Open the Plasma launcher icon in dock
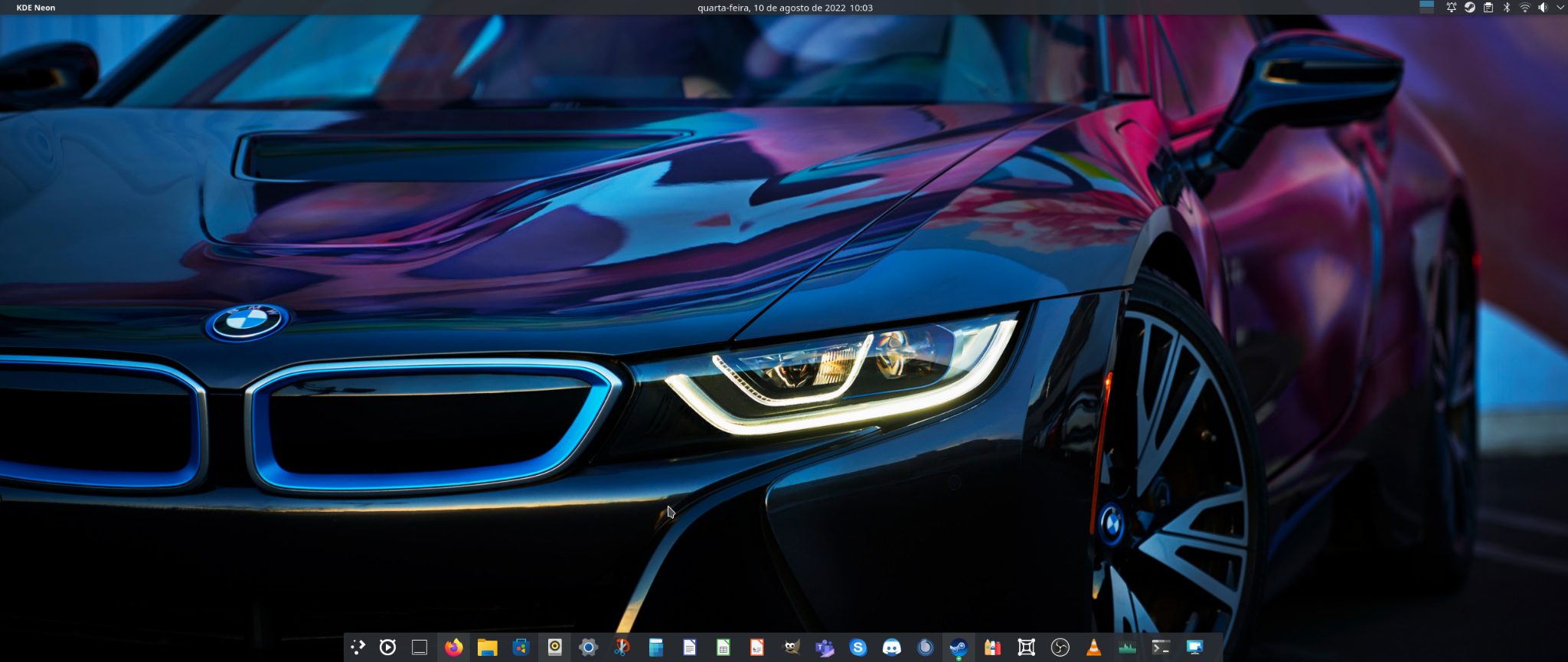This screenshot has height=662, width=1568. click(358, 647)
